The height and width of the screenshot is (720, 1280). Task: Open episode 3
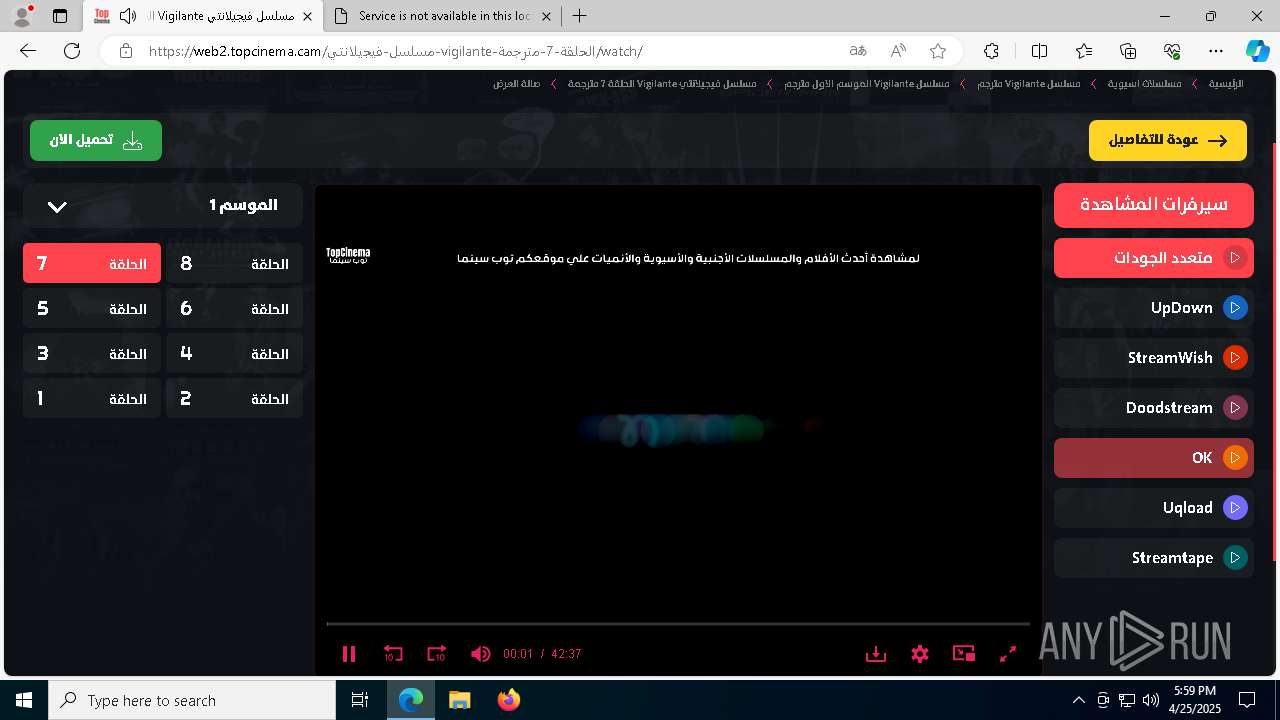pos(92,354)
